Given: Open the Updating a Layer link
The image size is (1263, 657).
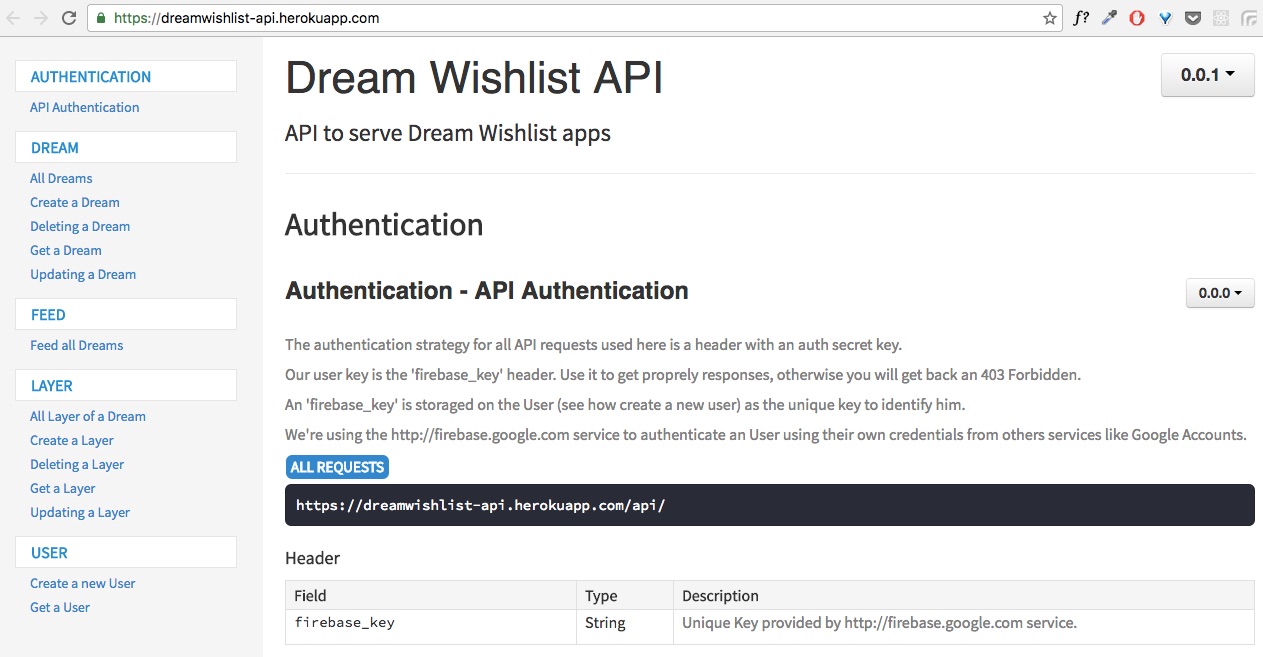Looking at the screenshot, I should tap(80, 512).
